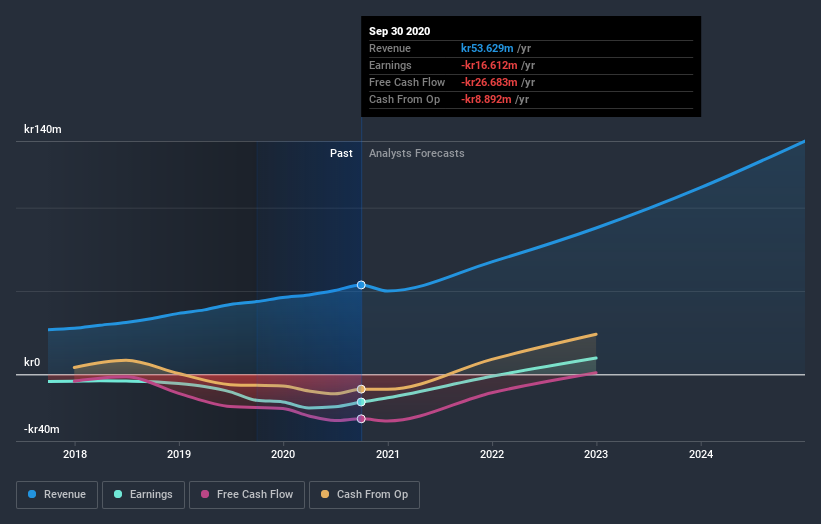Toggle the Earnings legend button
The image size is (821, 524).
(x=143, y=495)
